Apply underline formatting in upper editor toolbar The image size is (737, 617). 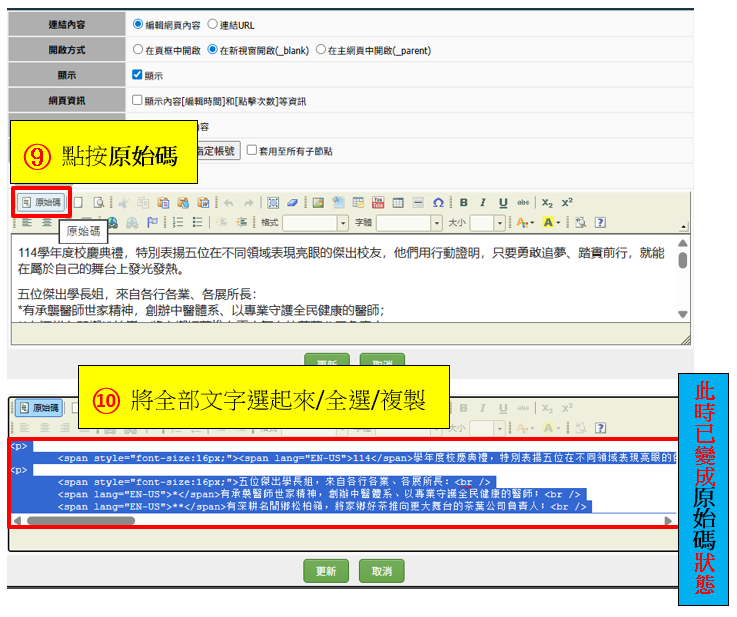click(503, 202)
